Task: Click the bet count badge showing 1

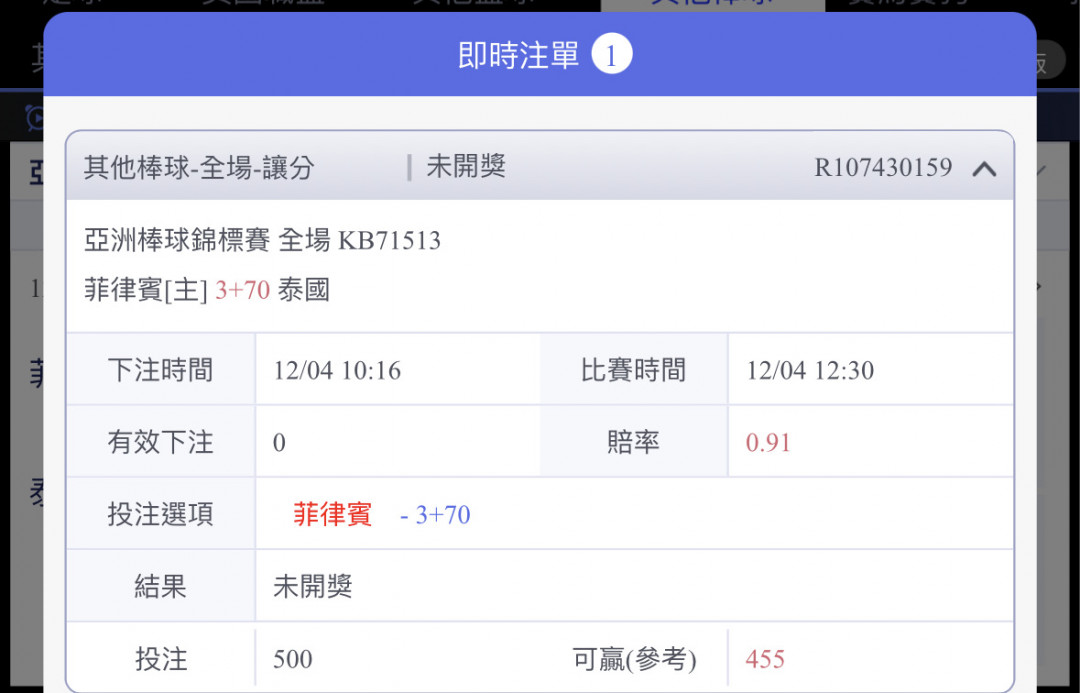Action: (x=611, y=55)
